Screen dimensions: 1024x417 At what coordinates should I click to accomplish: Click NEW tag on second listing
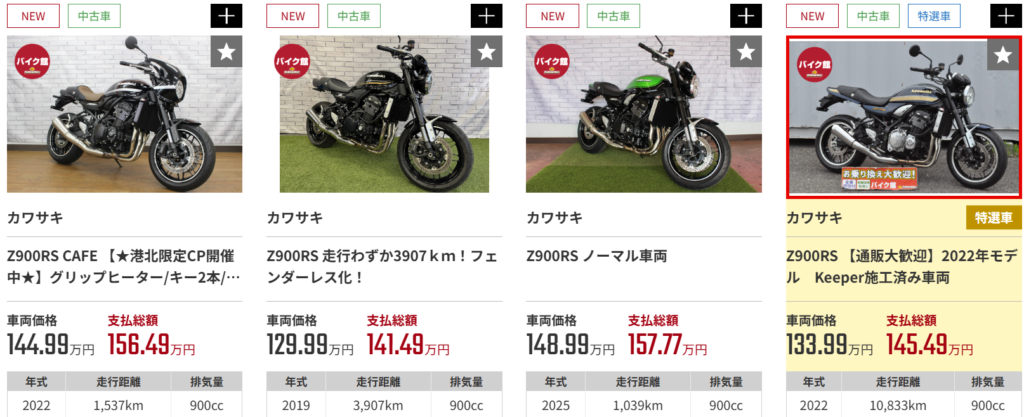[x=293, y=16]
